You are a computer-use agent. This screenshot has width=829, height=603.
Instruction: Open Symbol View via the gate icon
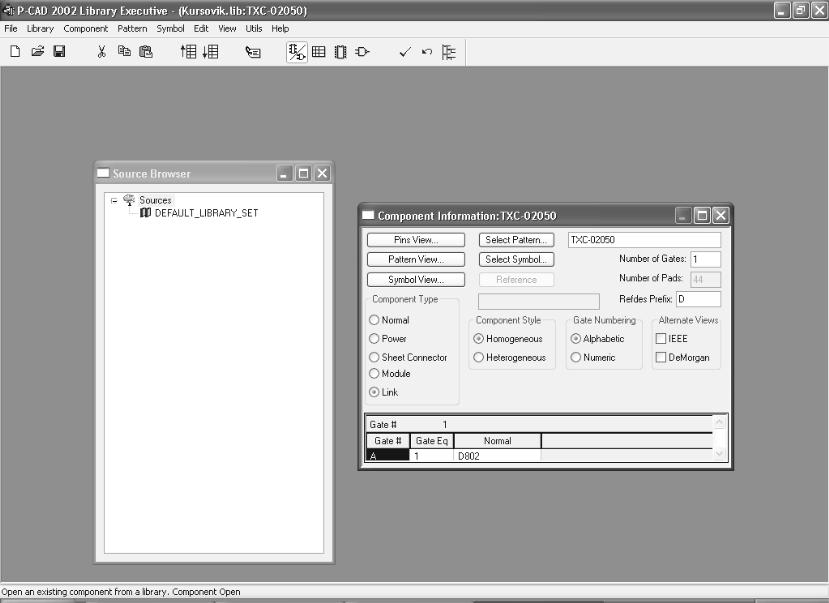point(363,52)
